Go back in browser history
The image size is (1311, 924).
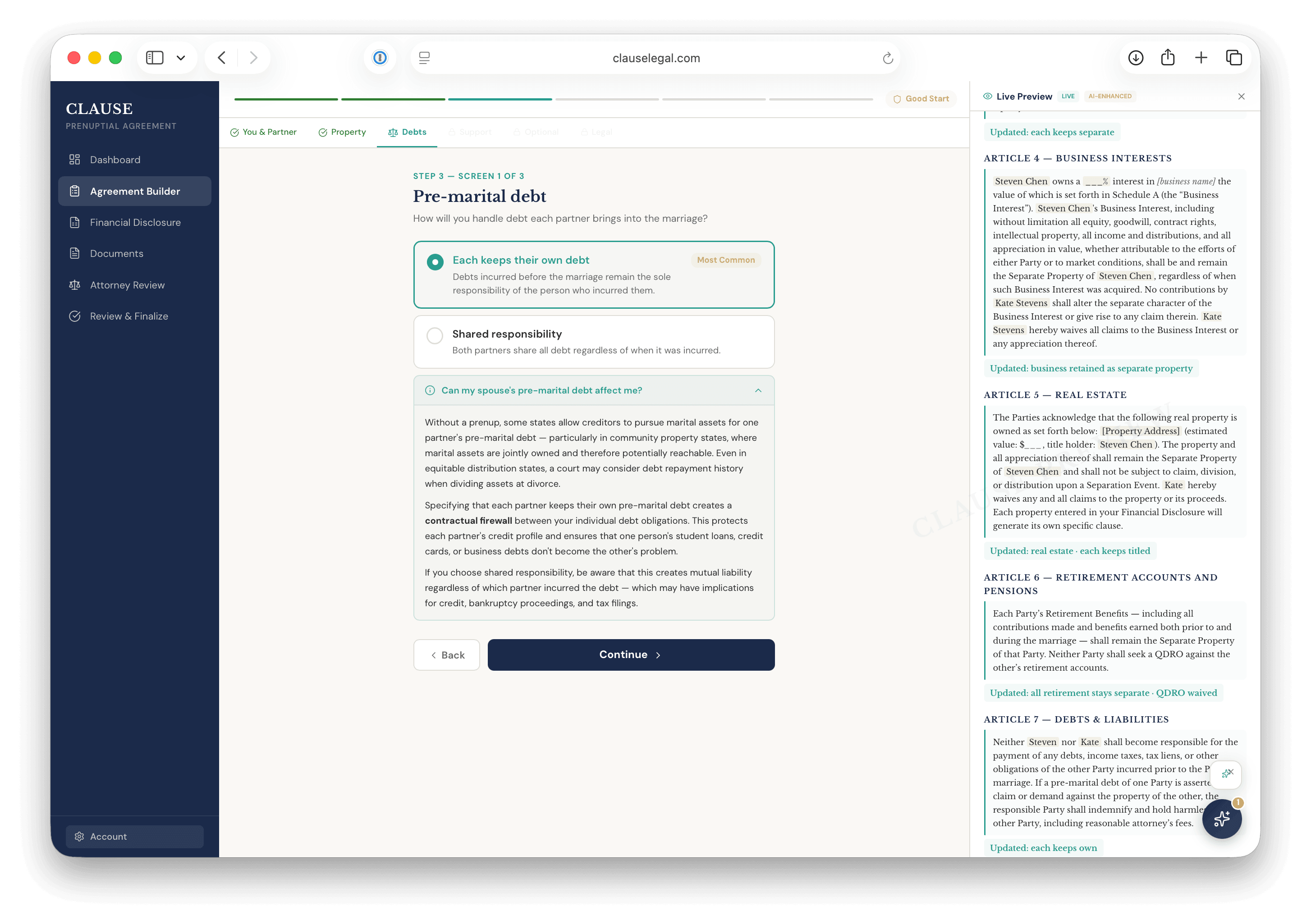[221, 58]
